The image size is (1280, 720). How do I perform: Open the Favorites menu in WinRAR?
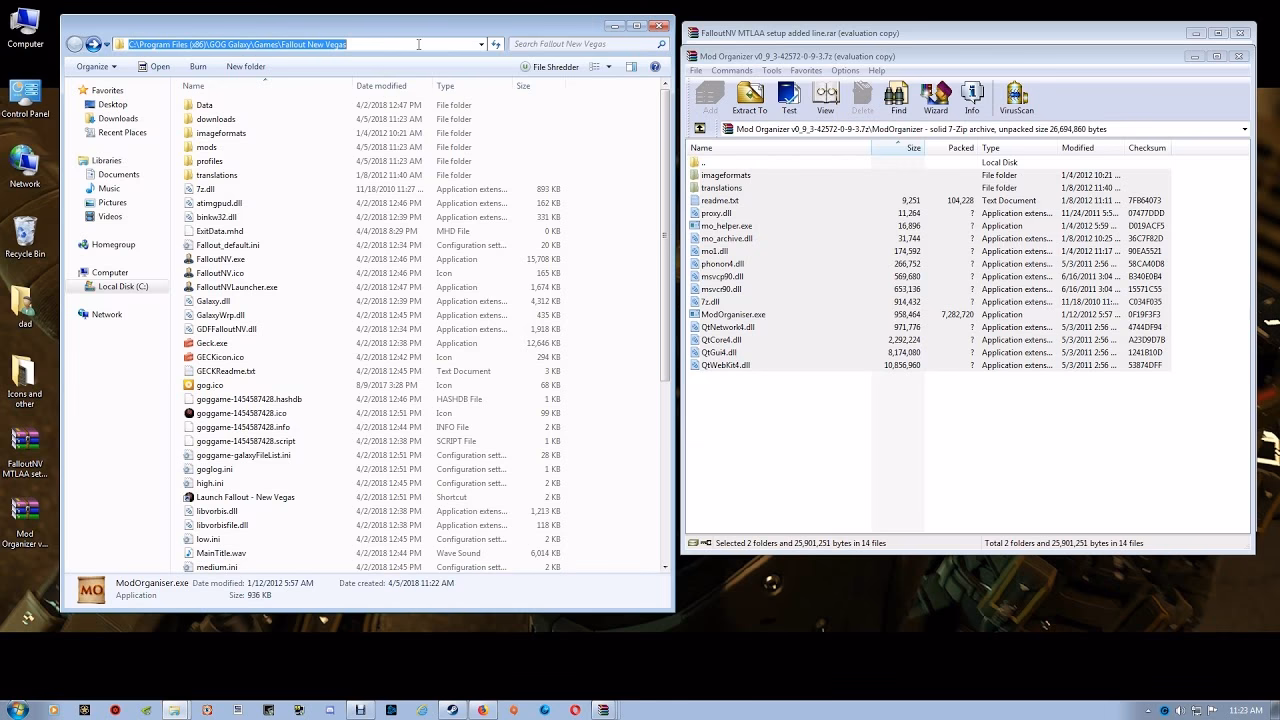[x=806, y=71]
